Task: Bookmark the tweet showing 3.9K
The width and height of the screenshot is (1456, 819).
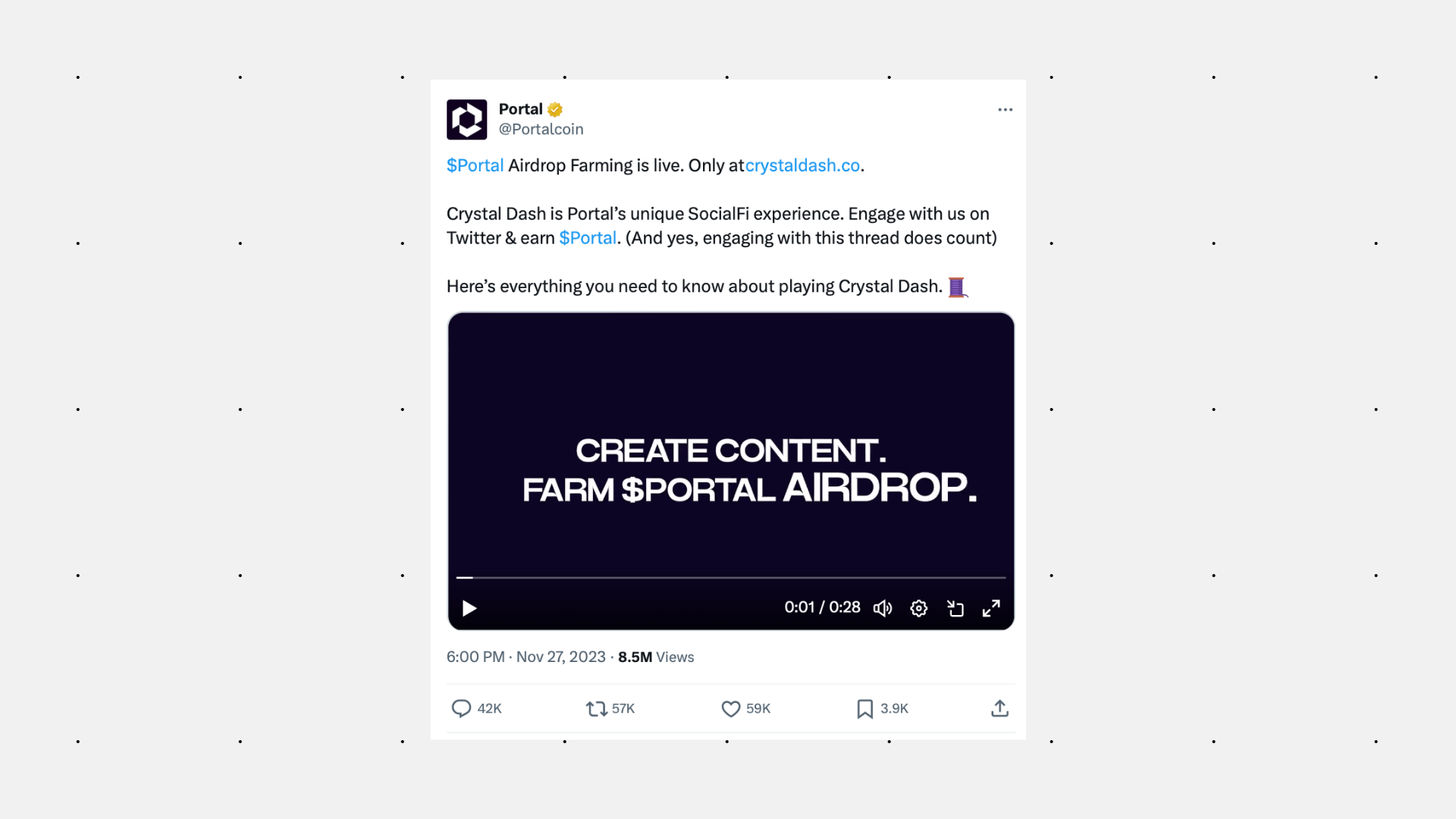Action: pos(864,708)
